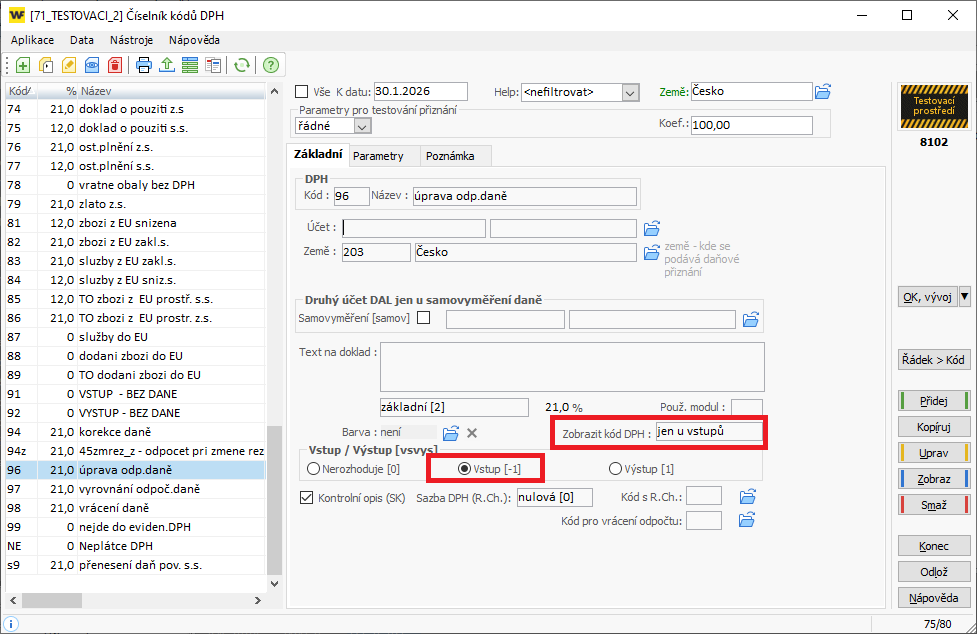977x634 pixels.
Task: Select row 94 korekce daně
Action: (x=136, y=432)
